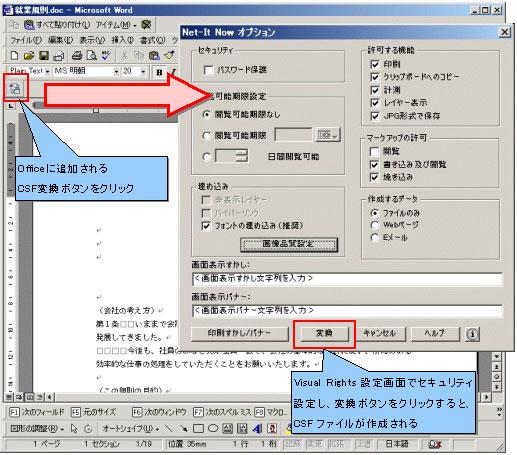Click the Print icon in Word toolbar
Viewport: 517px width, 455px height.
[x=77, y=55]
